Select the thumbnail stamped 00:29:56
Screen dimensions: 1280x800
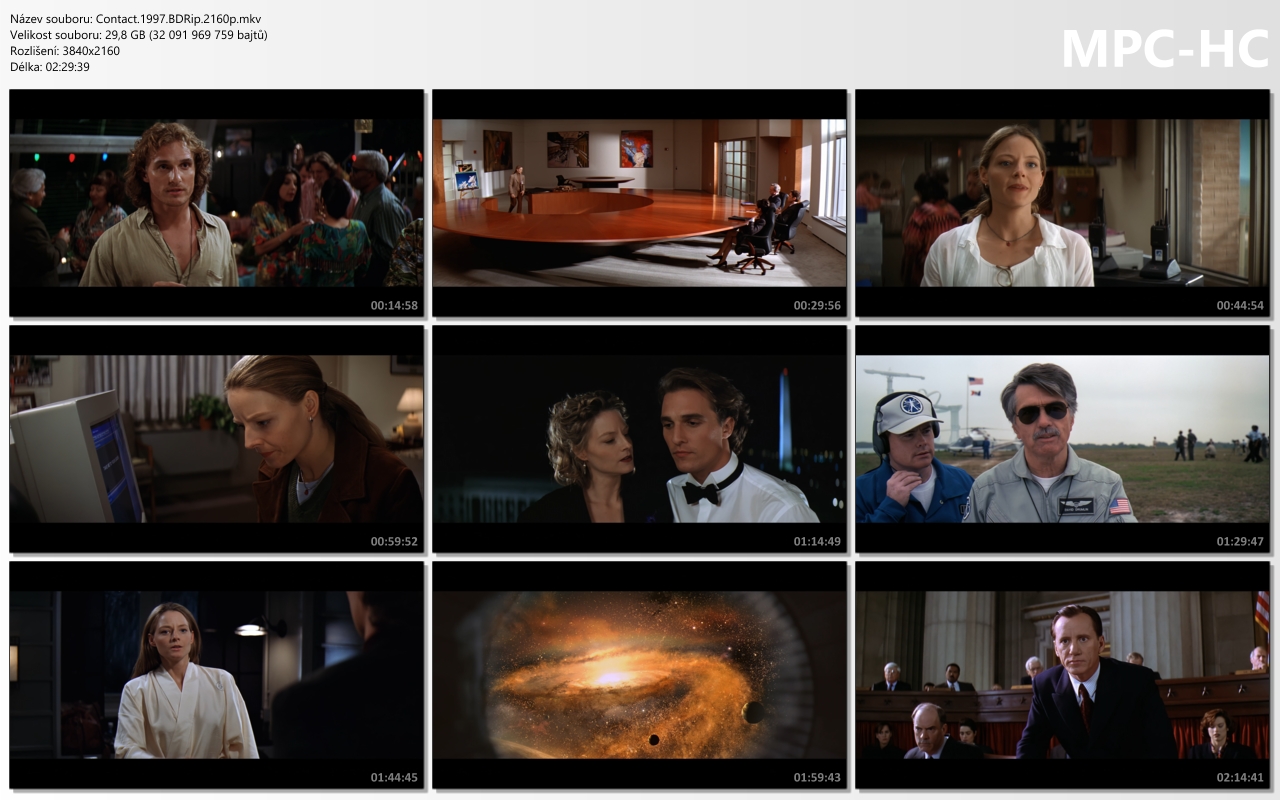click(640, 203)
